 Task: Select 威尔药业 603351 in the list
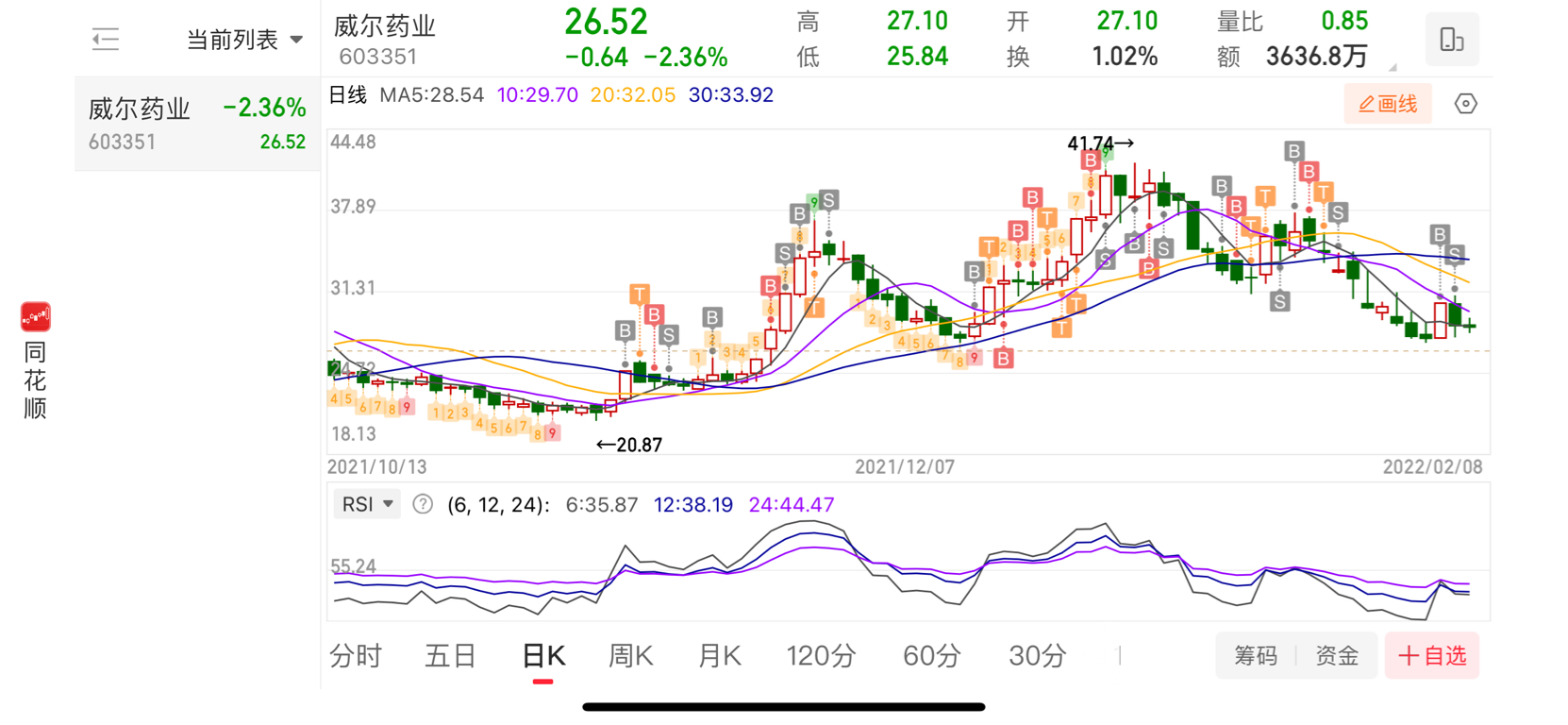click(197, 124)
